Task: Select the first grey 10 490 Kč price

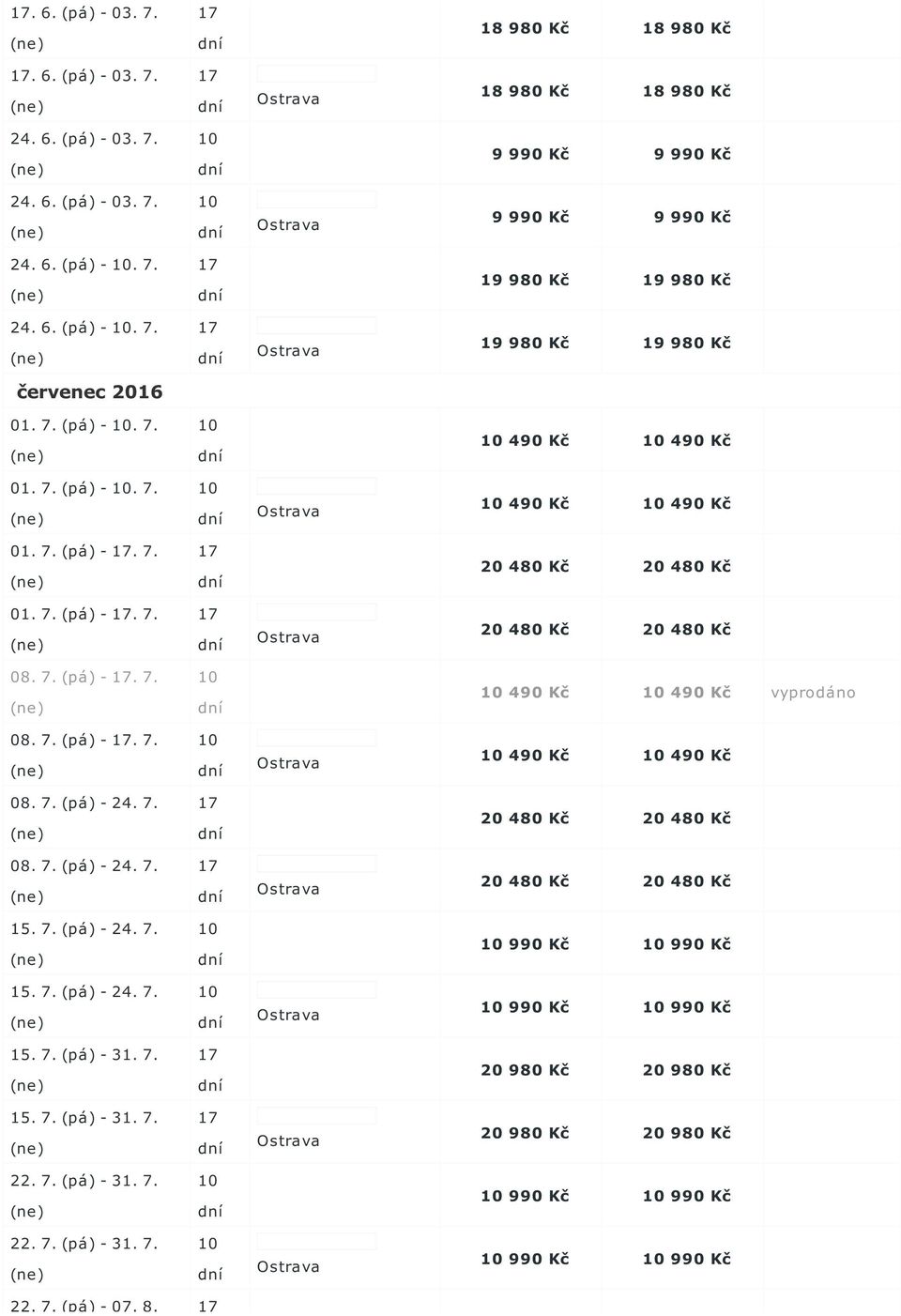Action: click(x=525, y=693)
